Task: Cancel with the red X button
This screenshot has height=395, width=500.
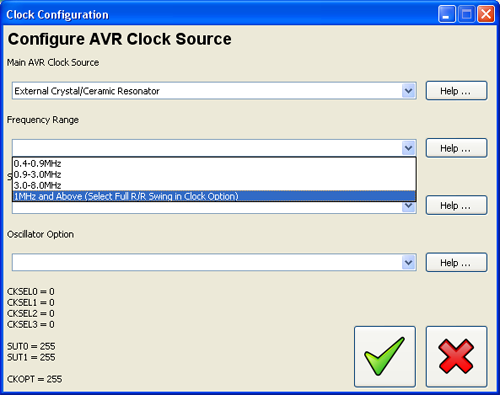Action: coord(456,357)
